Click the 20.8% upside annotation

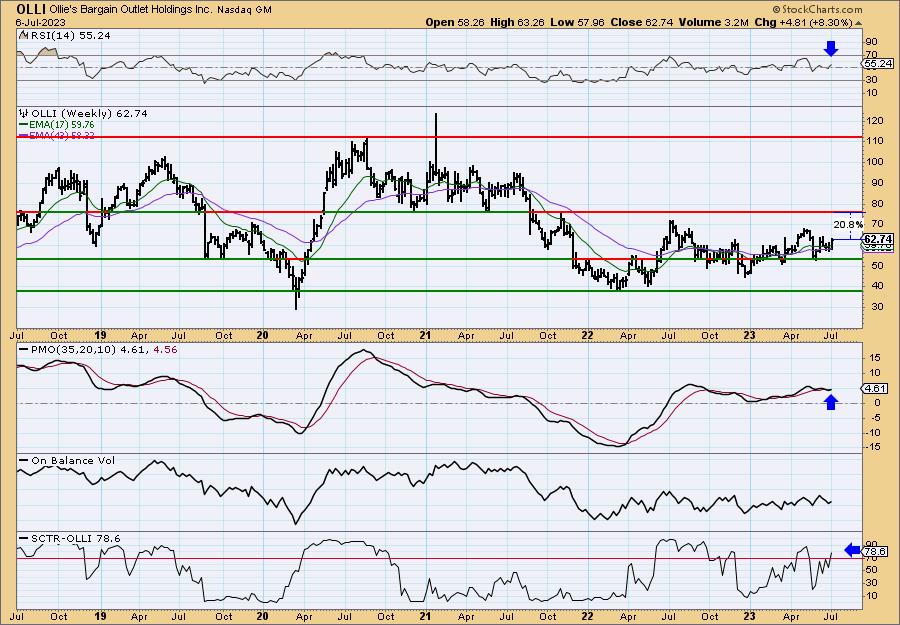point(848,224)
